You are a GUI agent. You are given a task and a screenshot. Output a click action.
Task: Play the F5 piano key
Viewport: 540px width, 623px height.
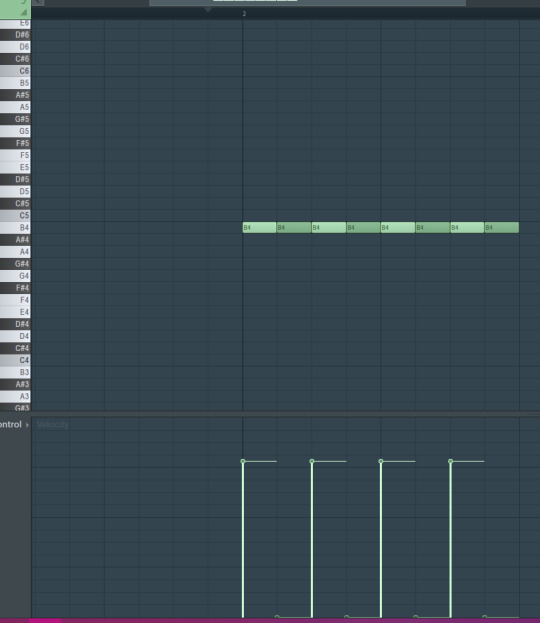15,155
